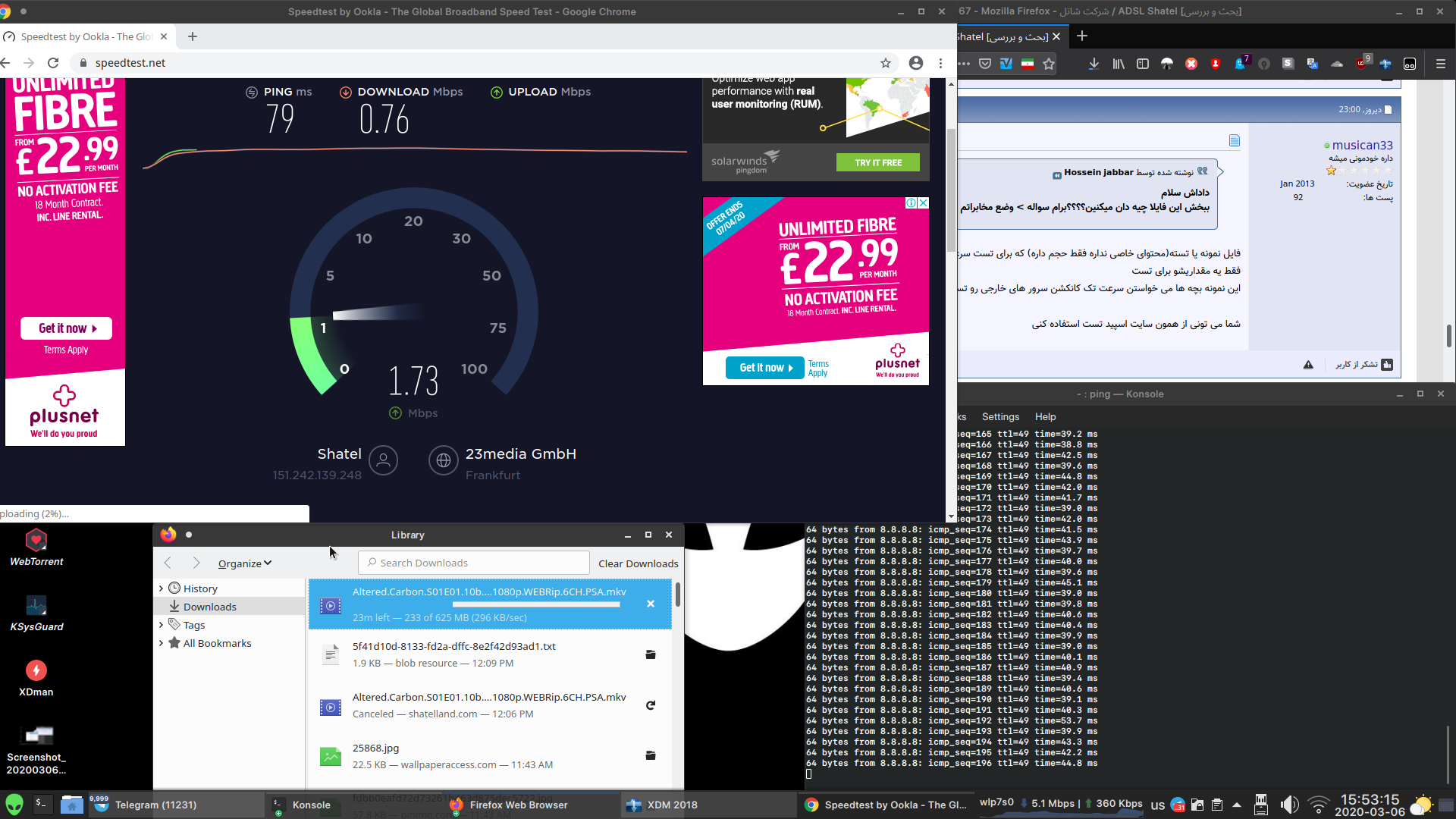Open musican33 user profile link
Image resolution: width=1456 pixels, height=819 pixels.
click(x=1362, y=145)
